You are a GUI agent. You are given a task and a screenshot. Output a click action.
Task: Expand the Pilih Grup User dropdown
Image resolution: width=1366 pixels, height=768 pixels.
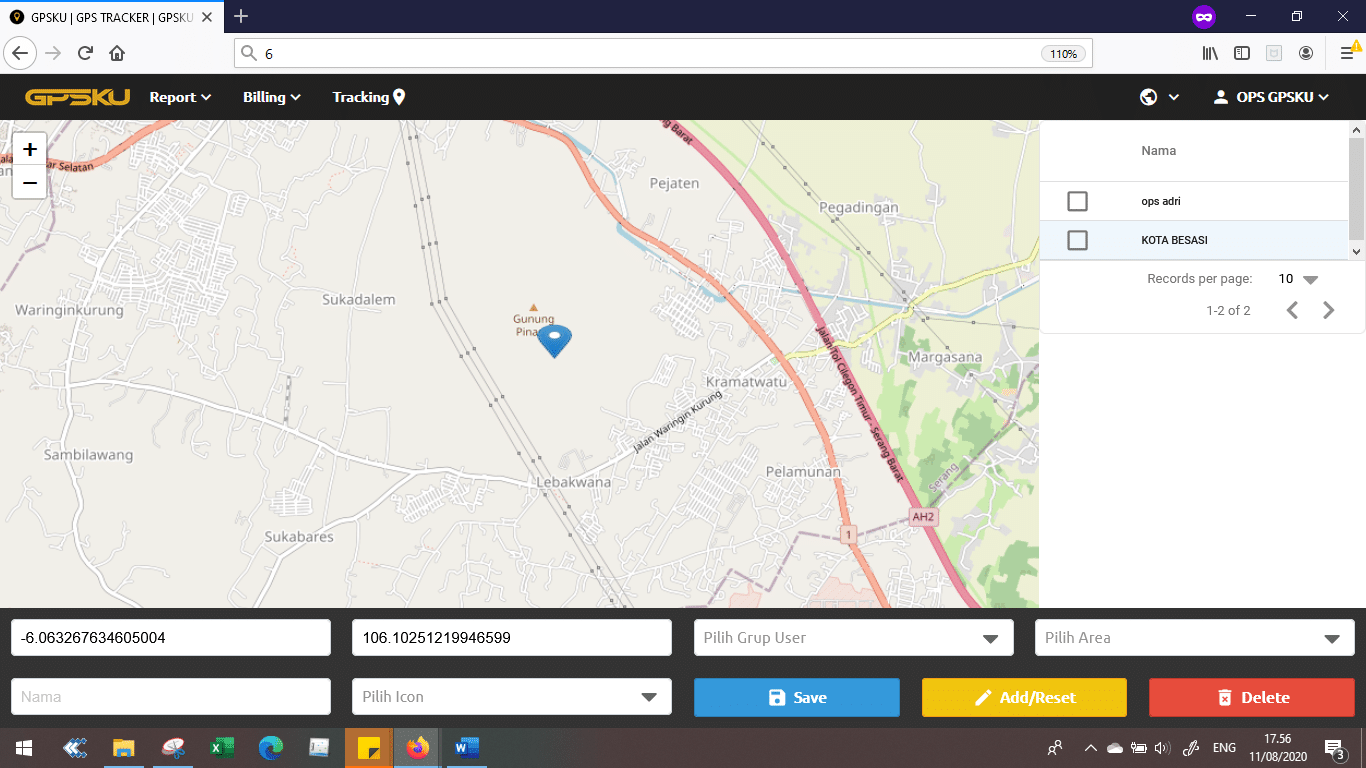point(853,638)
